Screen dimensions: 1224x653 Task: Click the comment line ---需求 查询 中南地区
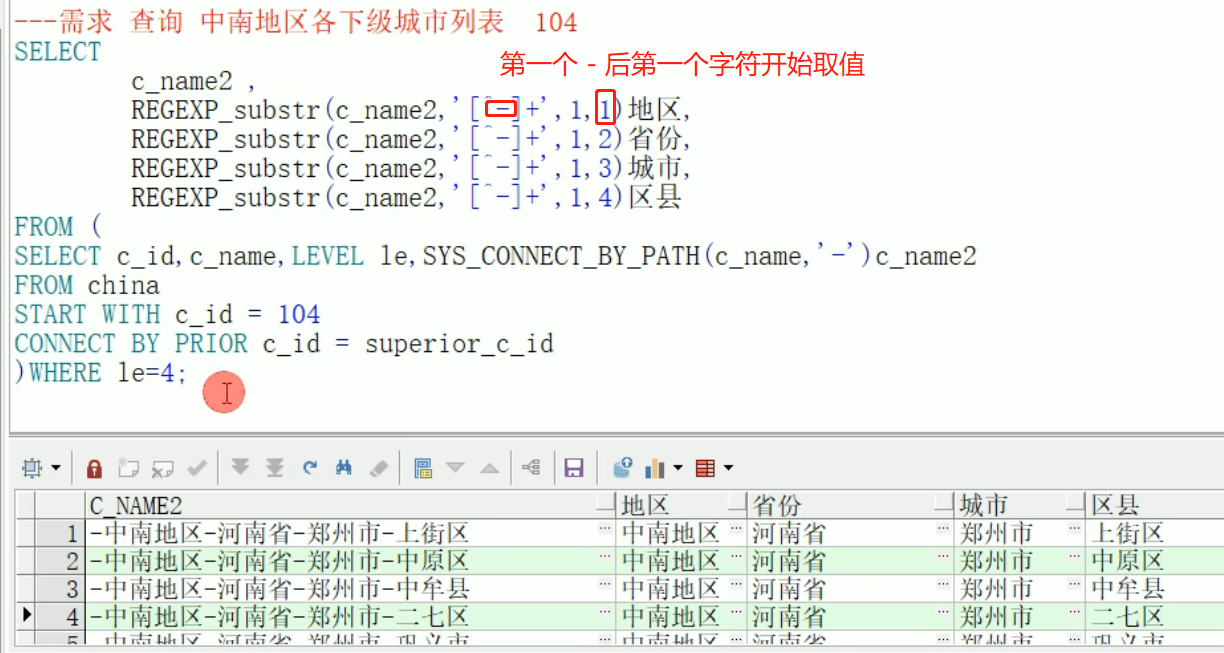[296, 22]
